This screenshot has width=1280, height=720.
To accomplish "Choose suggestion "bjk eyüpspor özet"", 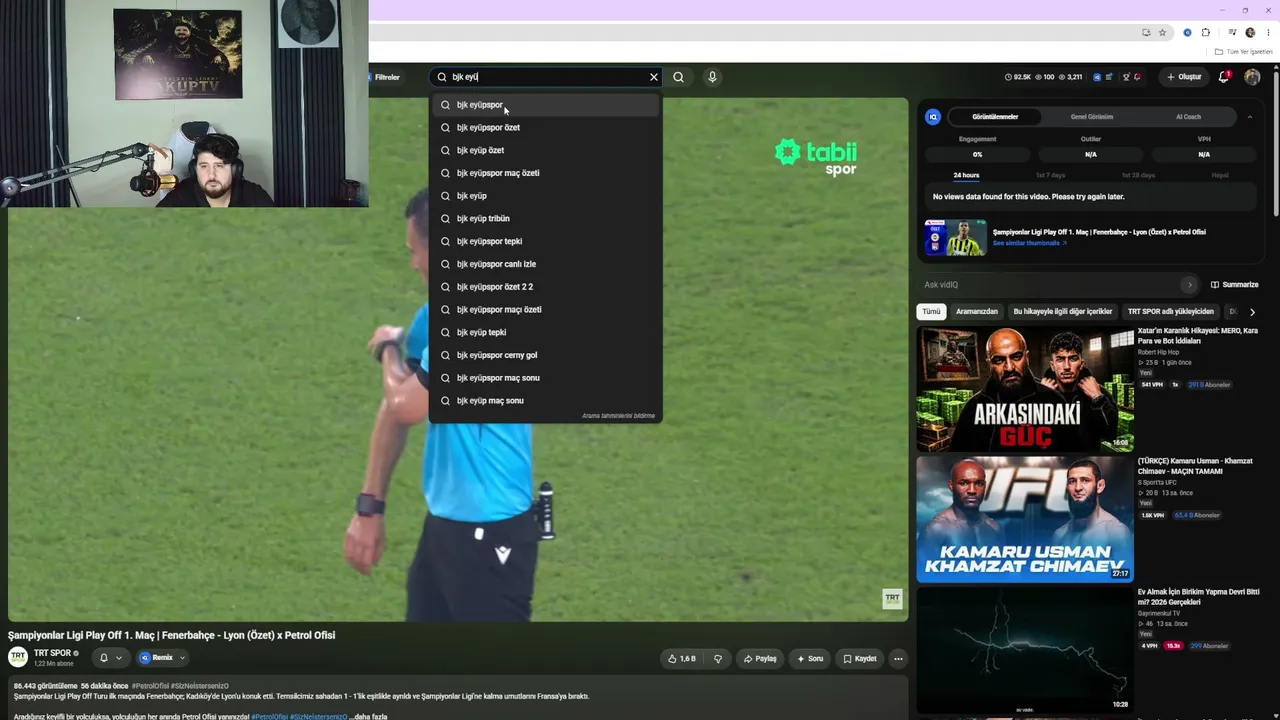I will 546,128.
